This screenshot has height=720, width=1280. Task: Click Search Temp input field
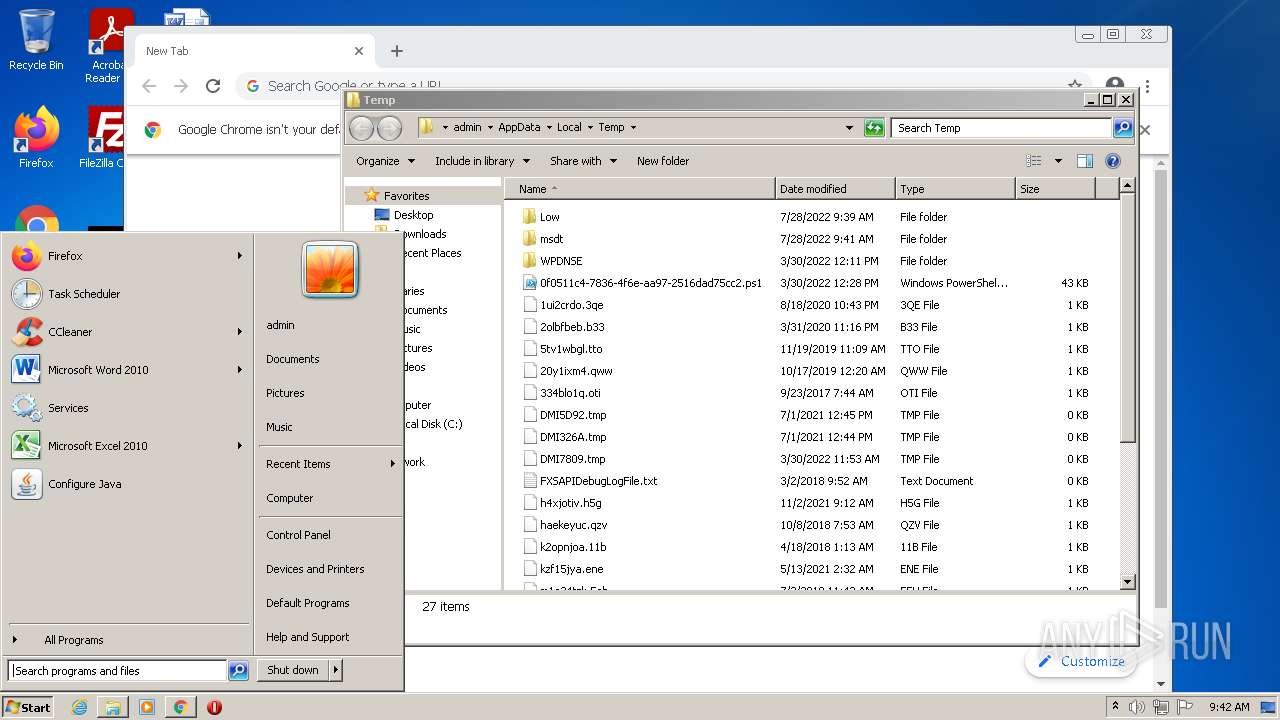click(1001, 128)
